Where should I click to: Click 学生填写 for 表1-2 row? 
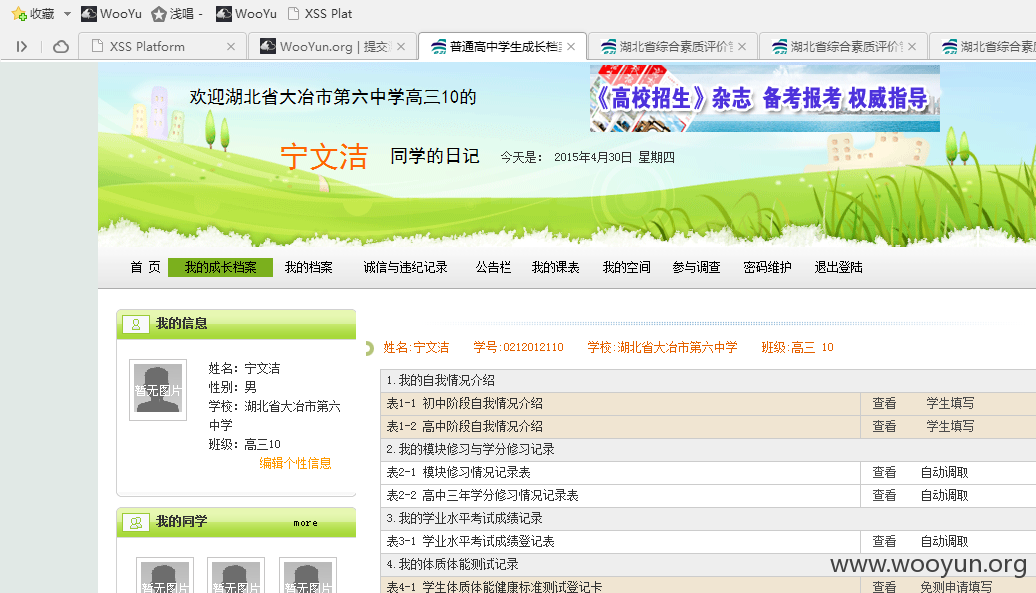950,427
